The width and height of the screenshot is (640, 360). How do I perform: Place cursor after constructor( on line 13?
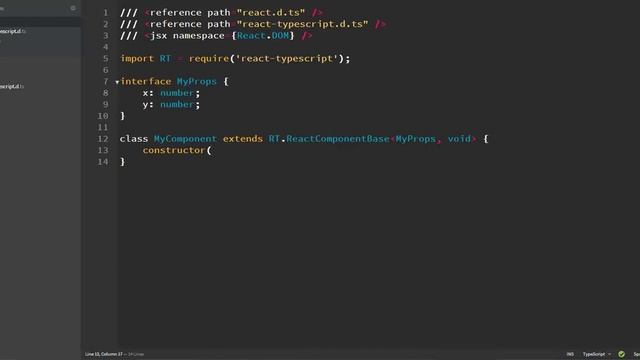(x=212, y=150)
